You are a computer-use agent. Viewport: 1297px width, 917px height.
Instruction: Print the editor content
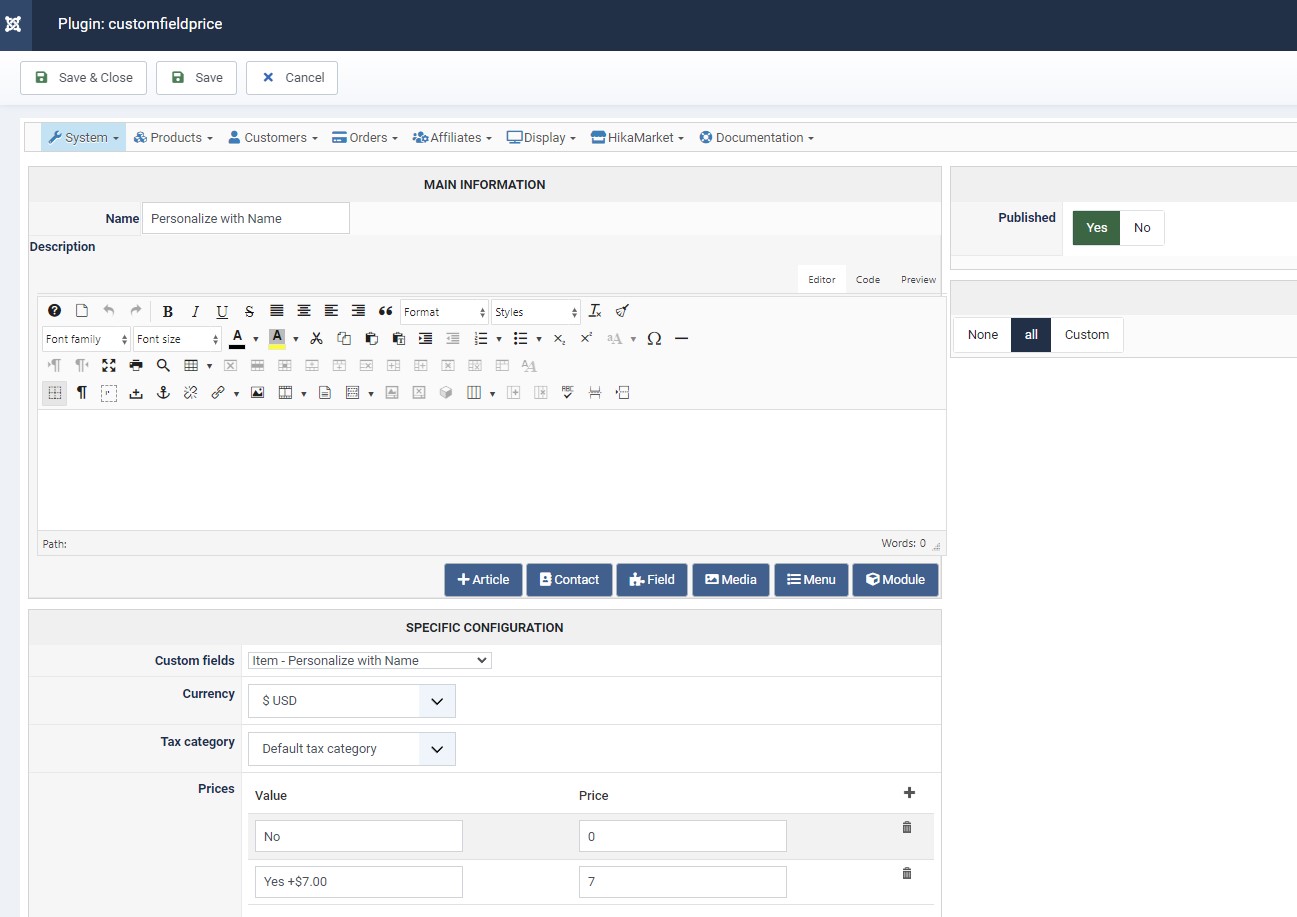[x=136, y=365]
